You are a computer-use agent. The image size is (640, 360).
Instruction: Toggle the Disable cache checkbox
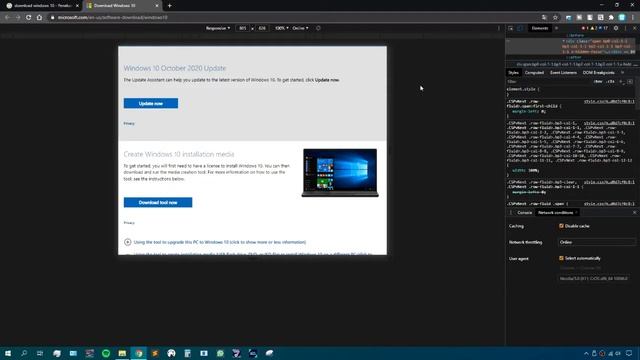pos(561,226)
